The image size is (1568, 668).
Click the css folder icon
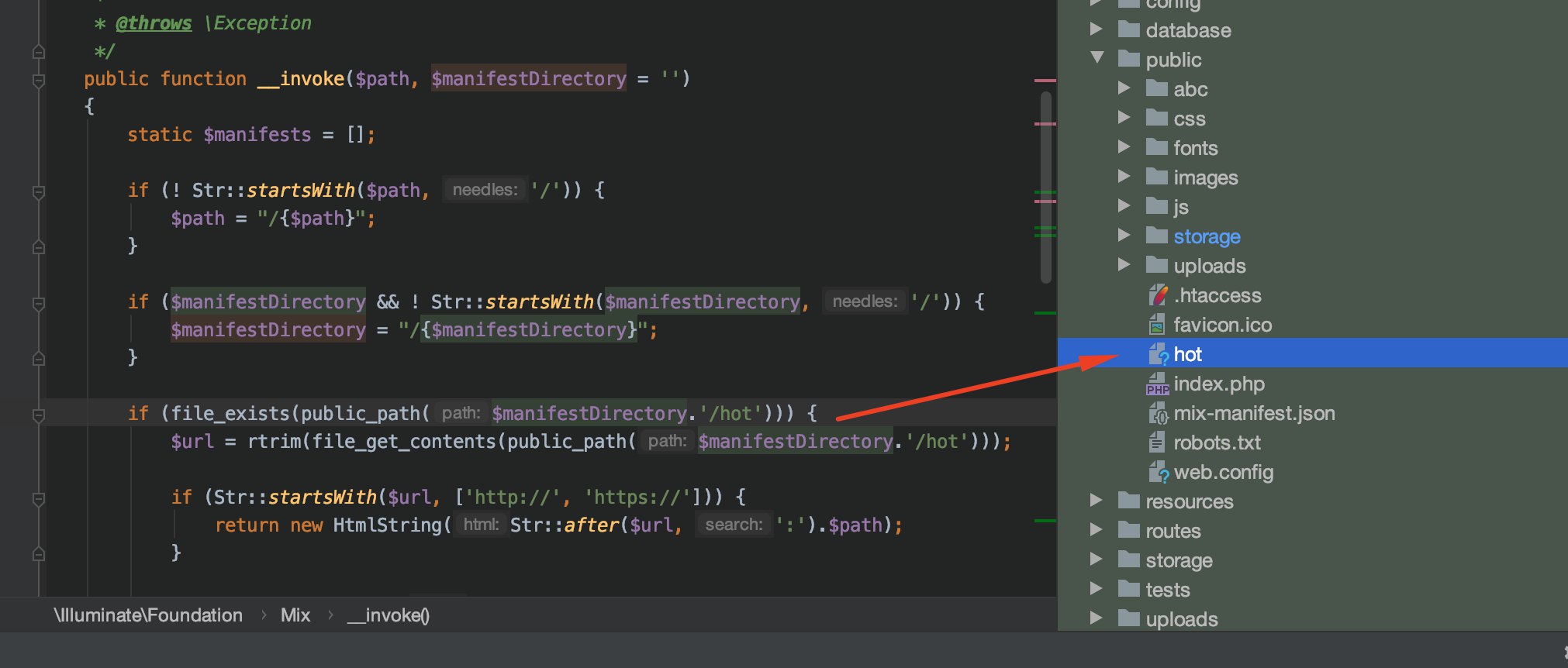1157,118
